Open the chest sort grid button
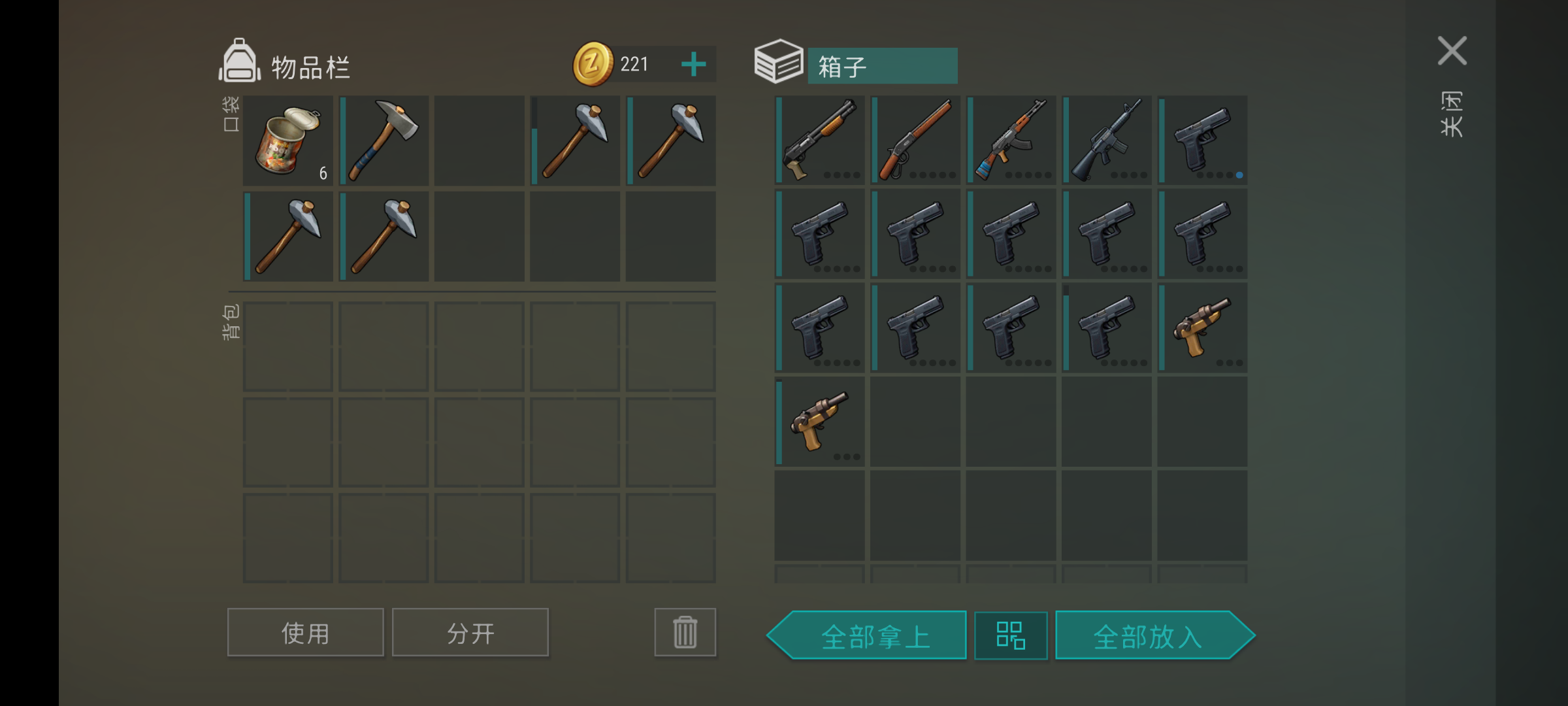 click(1011, 635)
